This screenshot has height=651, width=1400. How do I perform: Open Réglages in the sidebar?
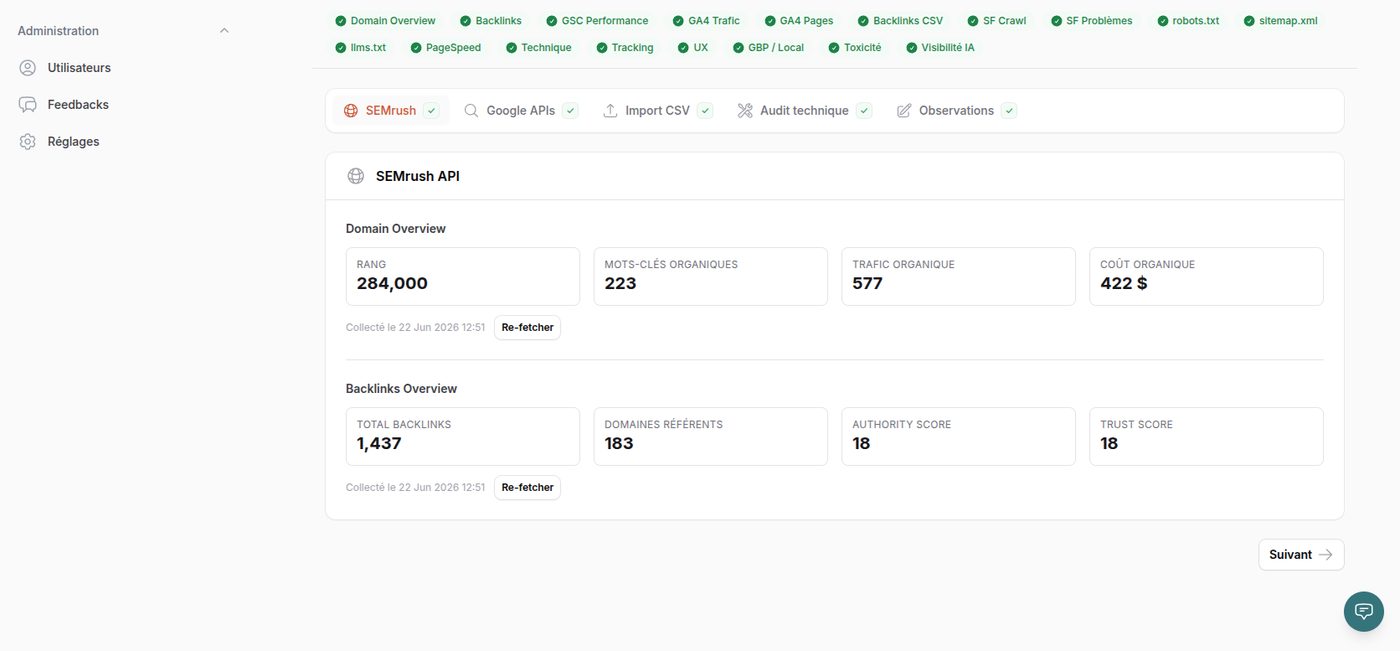(x=73, y=142)
